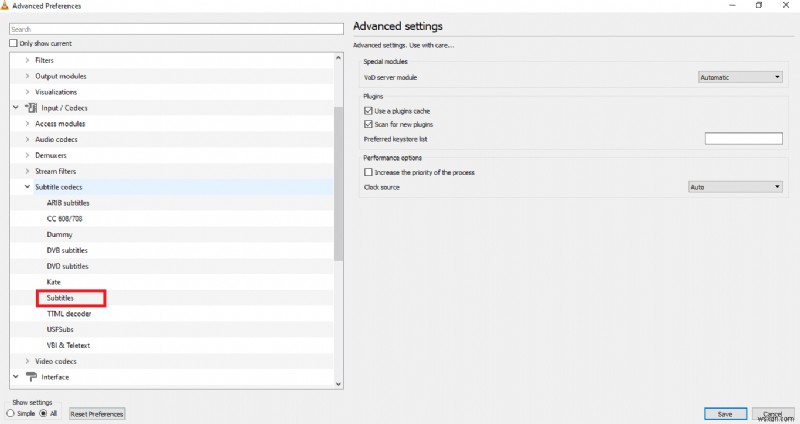
Task: Open the VoD server module dropdown
Action: (739, 77)
